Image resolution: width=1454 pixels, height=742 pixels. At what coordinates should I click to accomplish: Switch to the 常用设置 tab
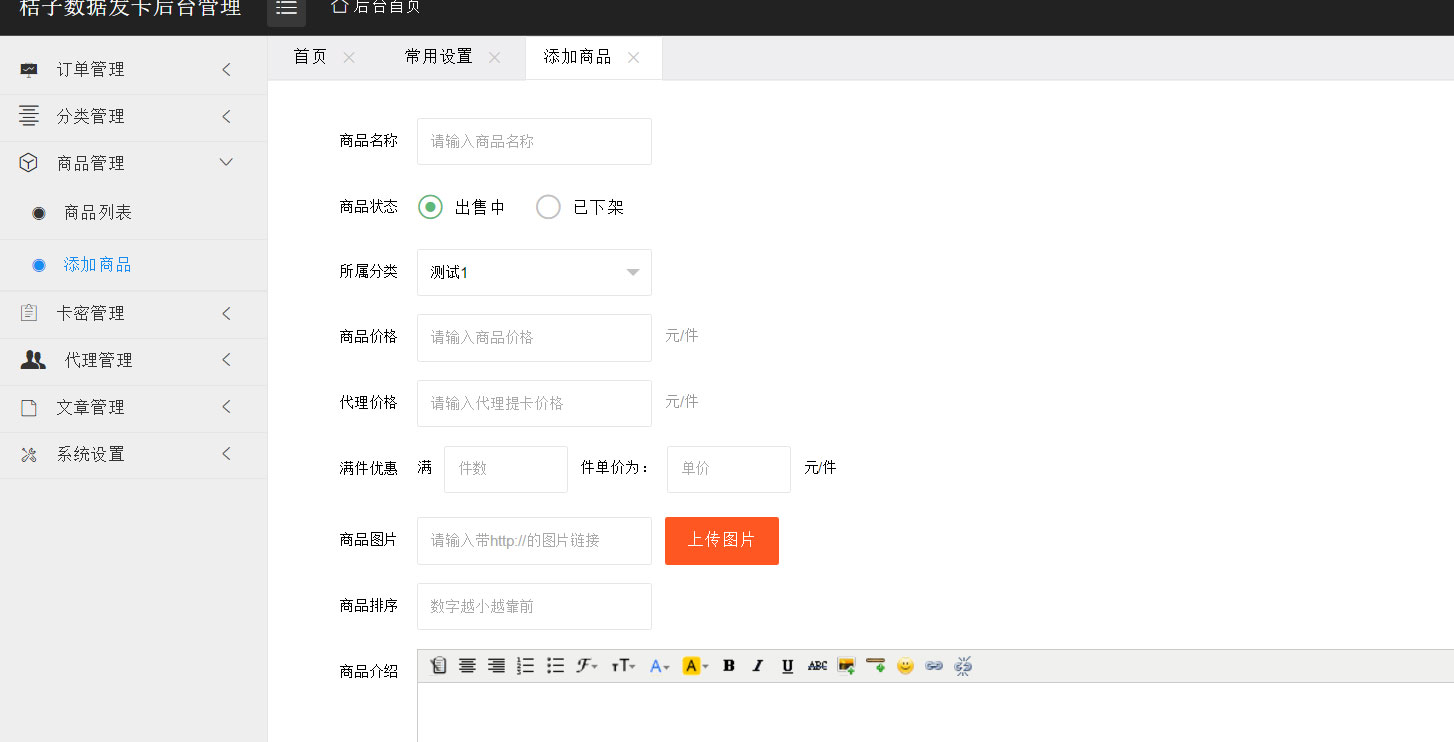click(x=439, y=57)
